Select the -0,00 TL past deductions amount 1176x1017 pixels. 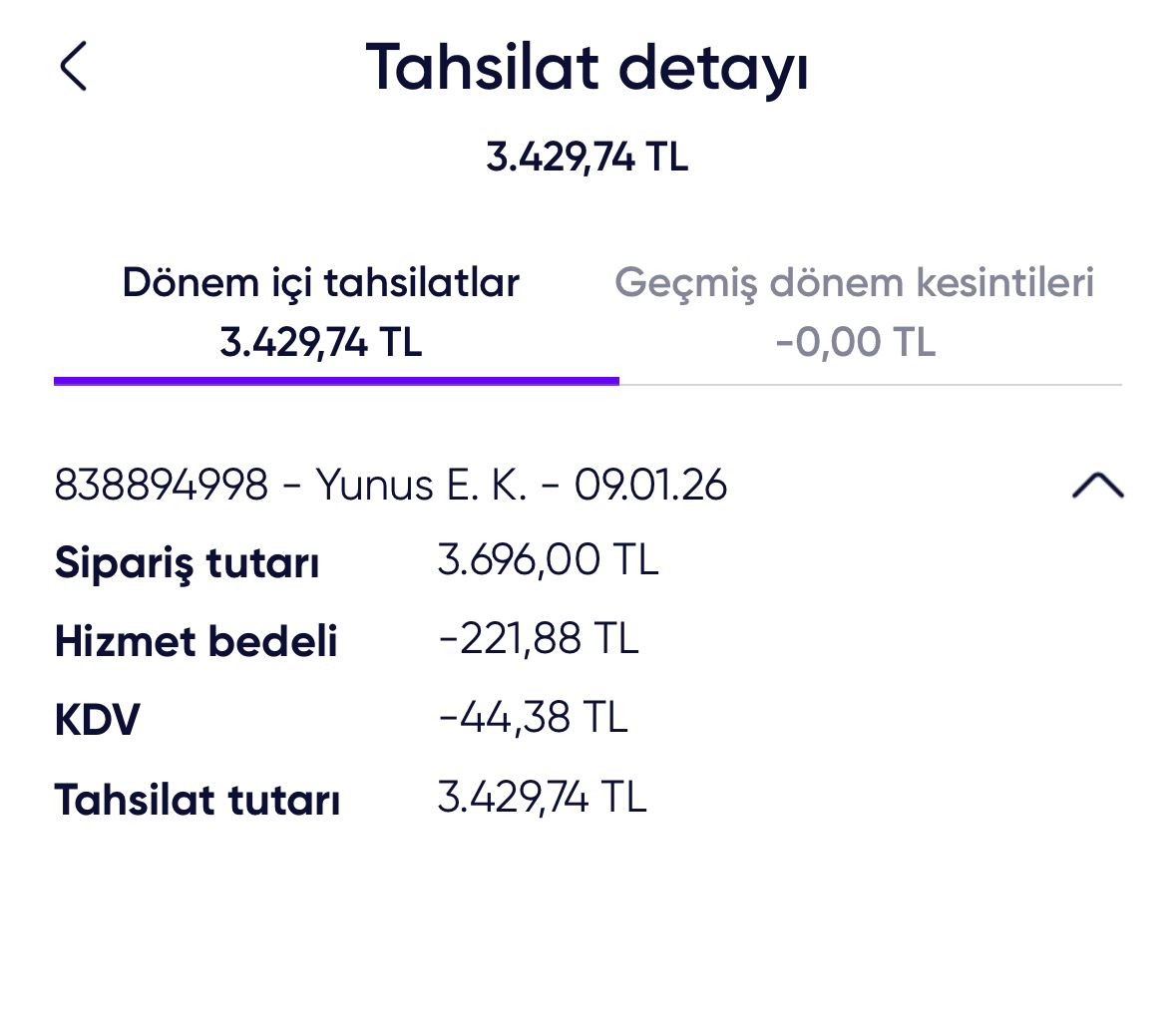855,342
